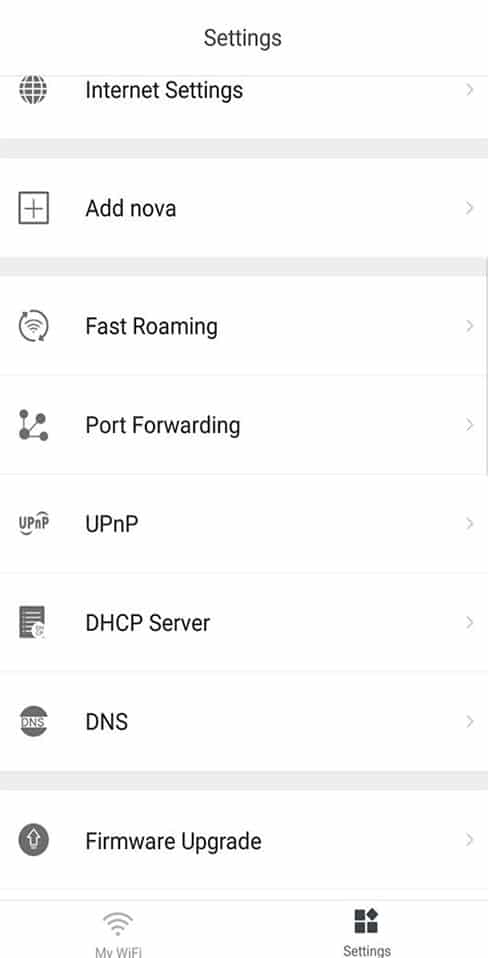Open DNS using its chevron arrow
Screen dimensions: 488x958
click(x=470, y=722)
